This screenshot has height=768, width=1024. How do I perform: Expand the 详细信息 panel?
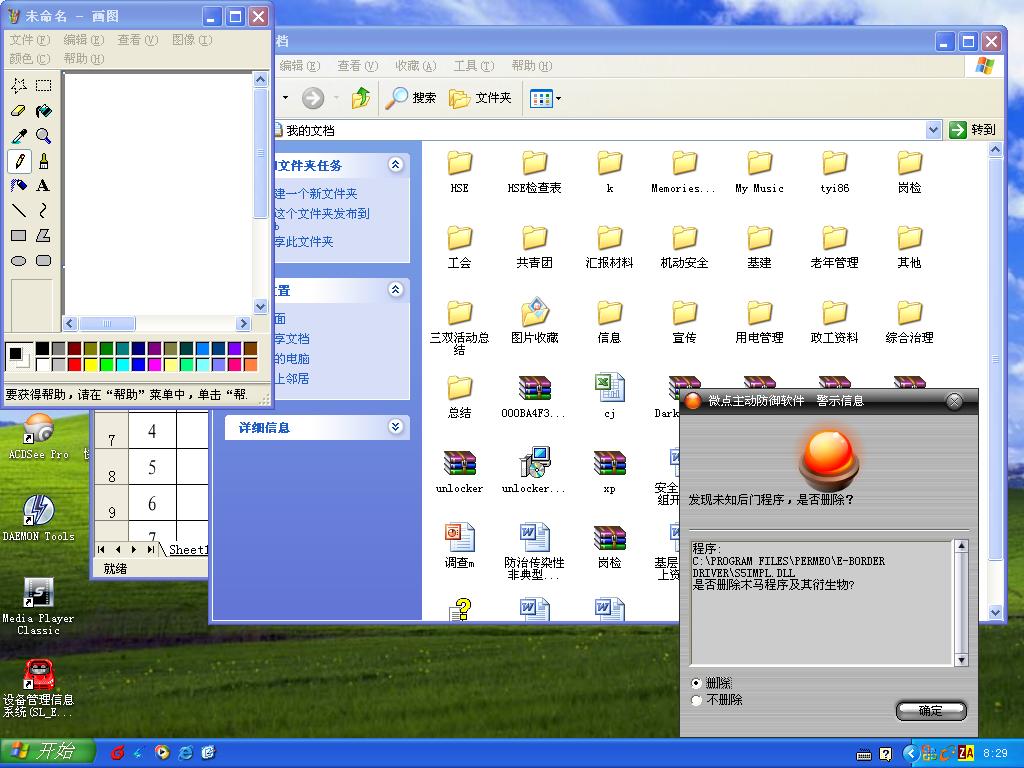[396, 427]
